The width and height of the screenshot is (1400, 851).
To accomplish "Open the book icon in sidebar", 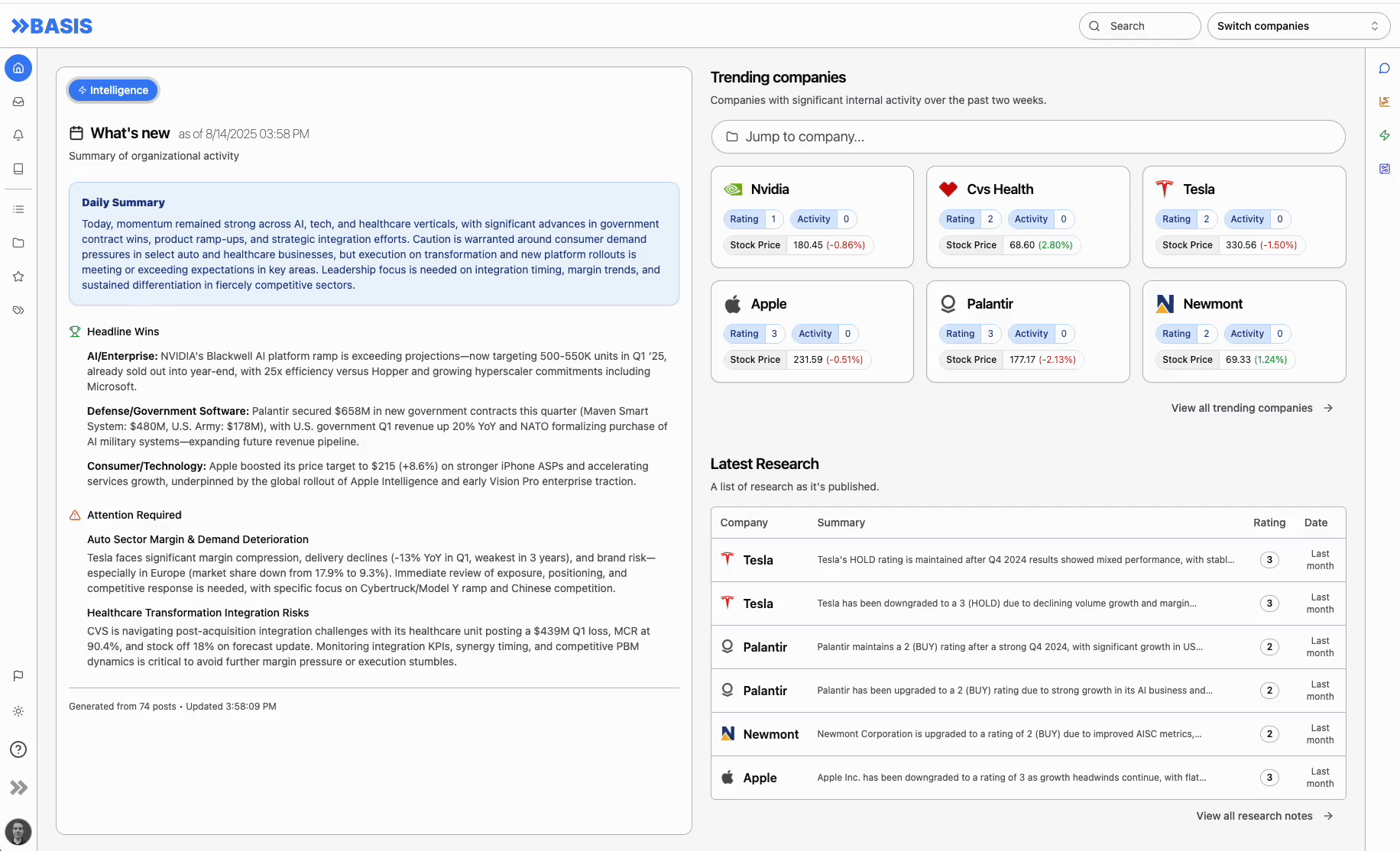I will (x=18, y=169).
